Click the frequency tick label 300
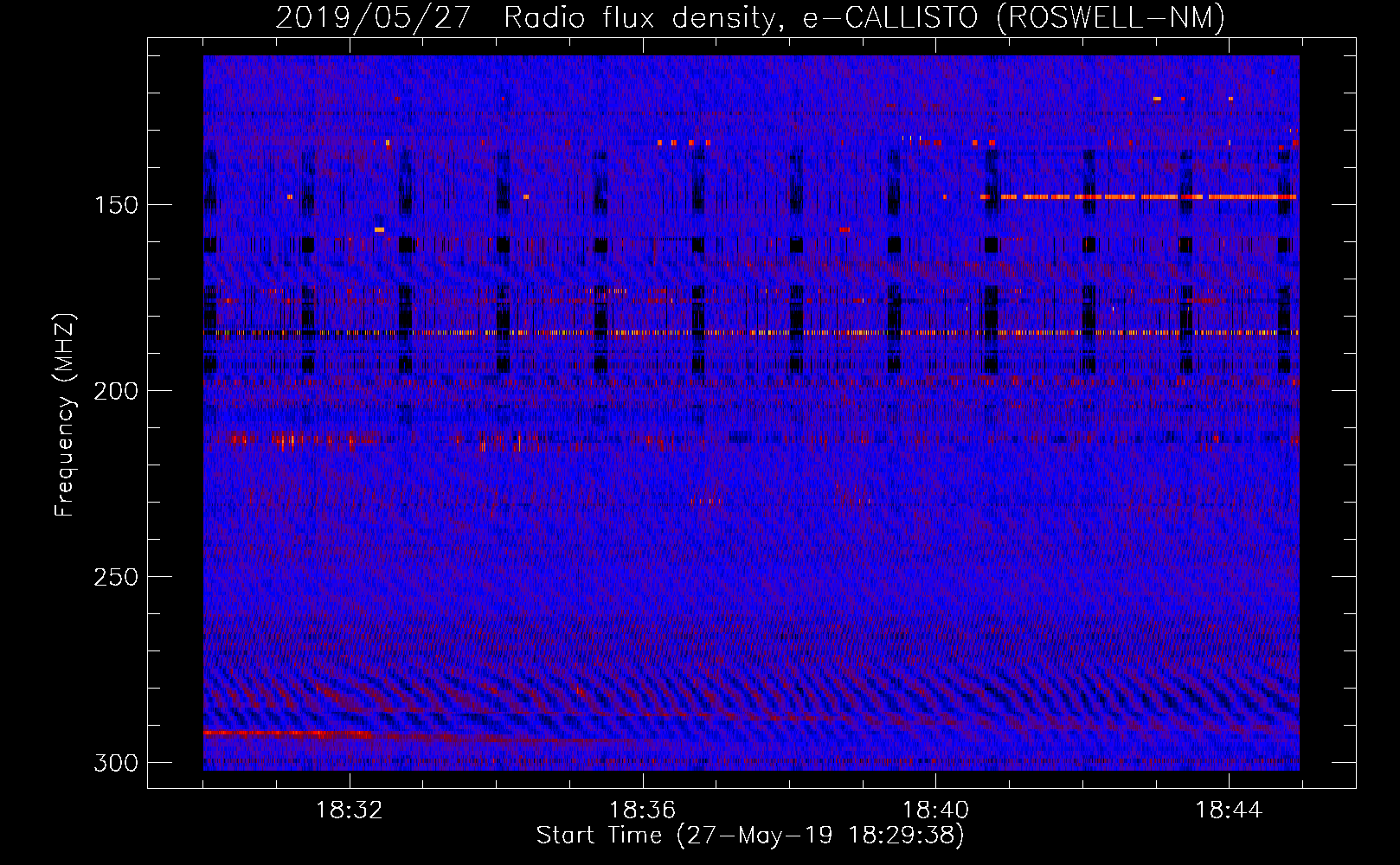Screen dimensions: 1400x865 point(116,763)
